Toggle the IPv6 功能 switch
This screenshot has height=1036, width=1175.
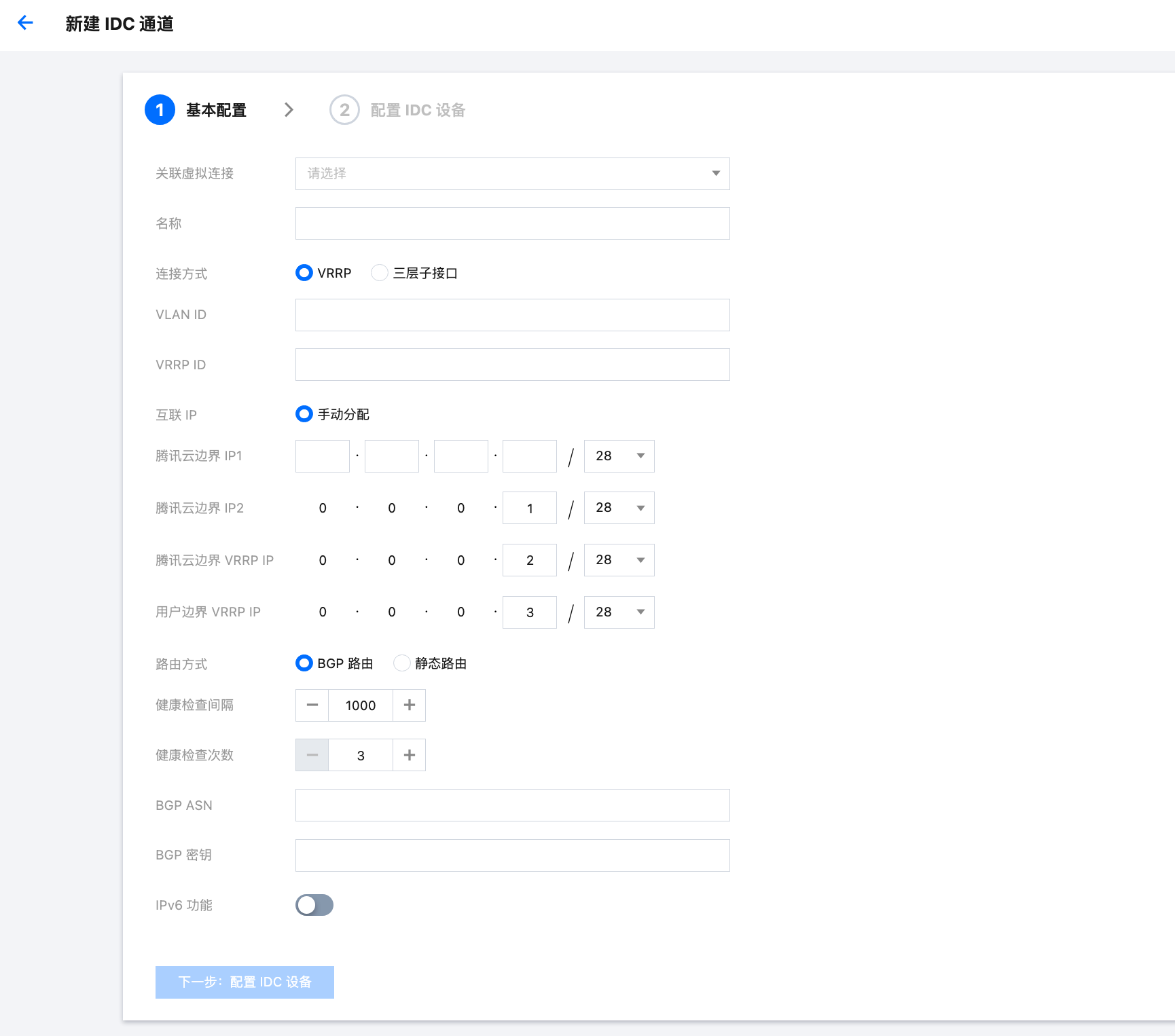pyautogui.click(x=314, y=905)
